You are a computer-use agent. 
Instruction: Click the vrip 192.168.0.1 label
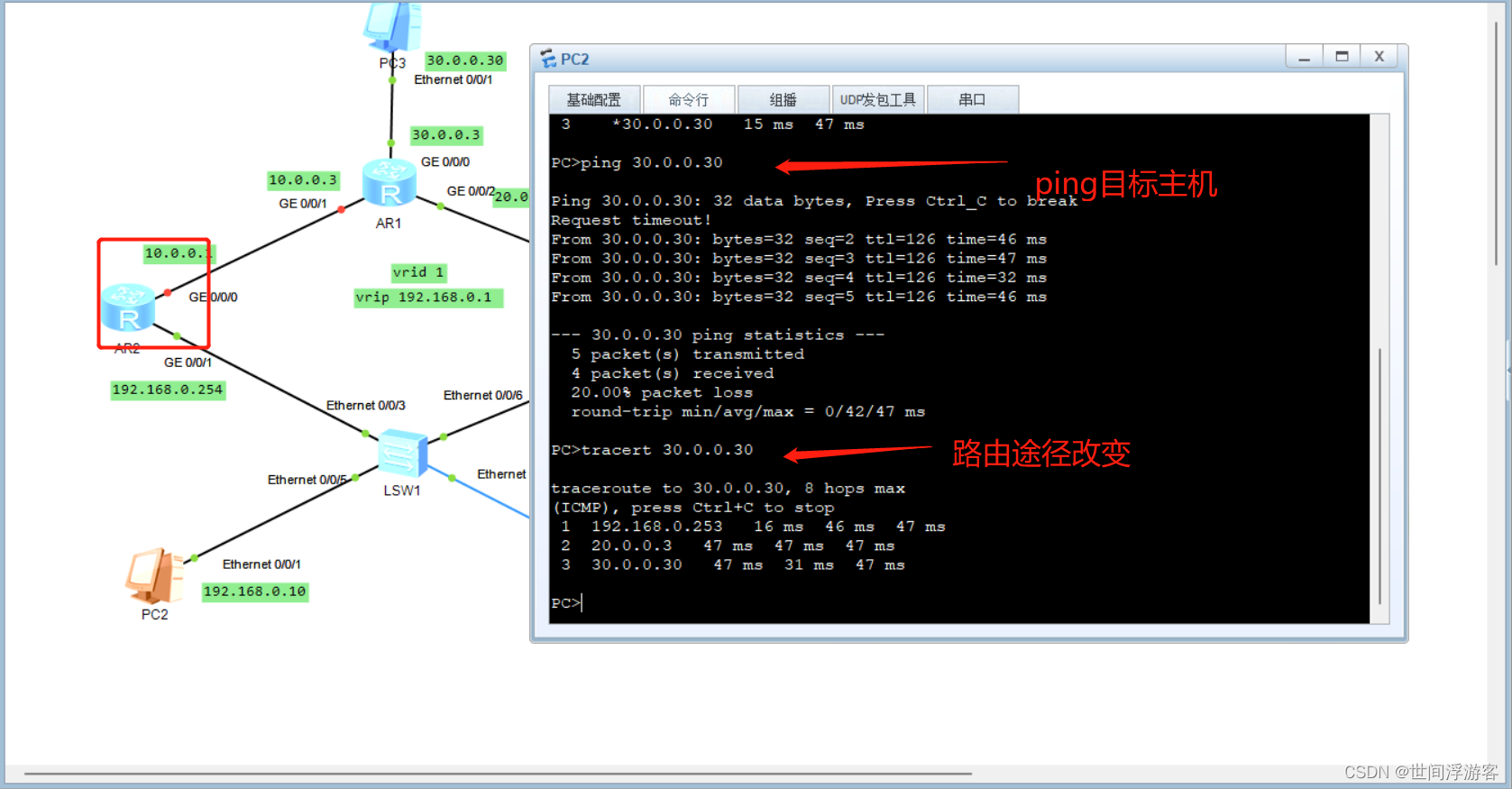click(x=428, y=298)
